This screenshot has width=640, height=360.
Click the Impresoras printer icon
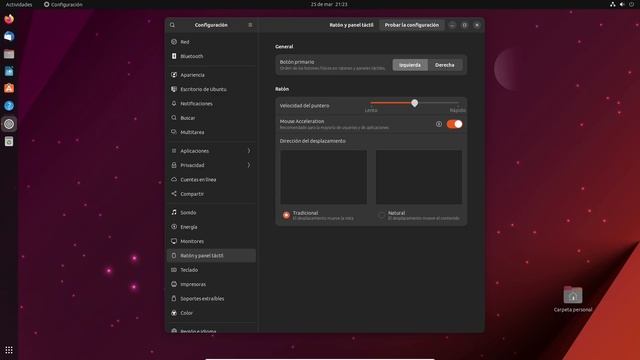174,284
